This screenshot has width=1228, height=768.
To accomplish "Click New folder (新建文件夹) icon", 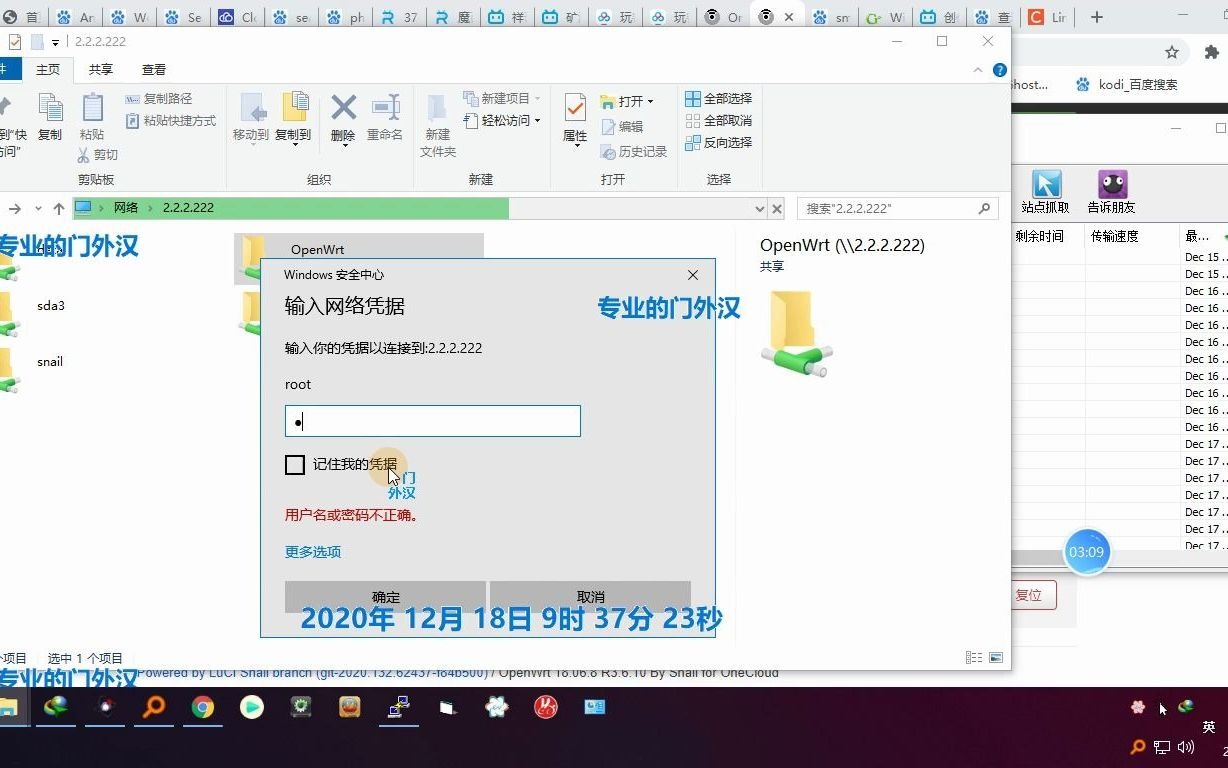I will [438, 125].
